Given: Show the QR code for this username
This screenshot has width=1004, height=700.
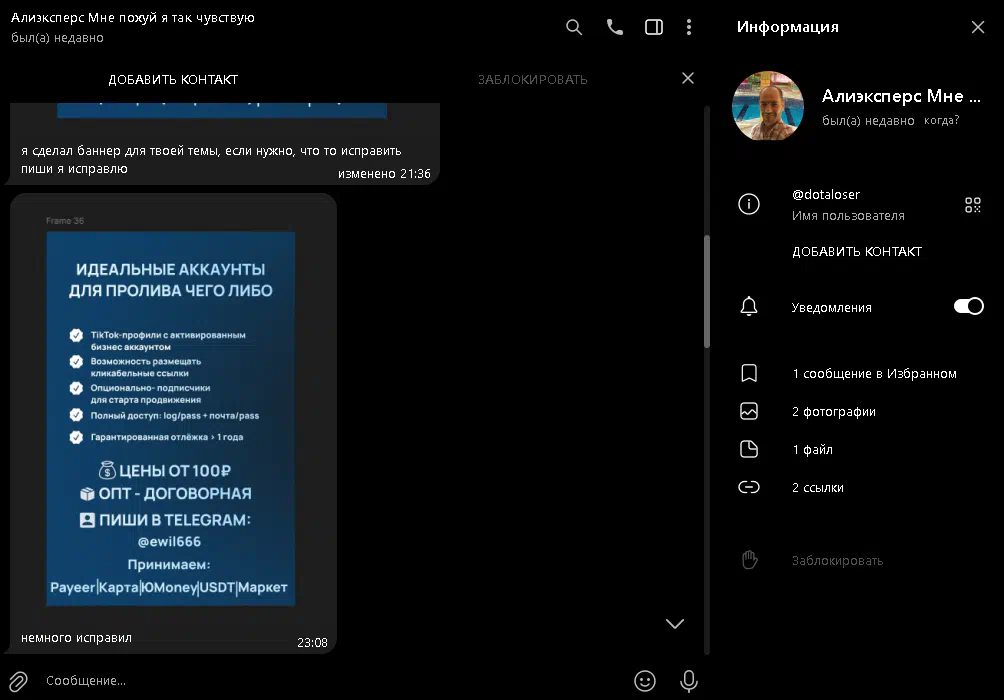Looking at the screenshot, I should coord(973,205).
